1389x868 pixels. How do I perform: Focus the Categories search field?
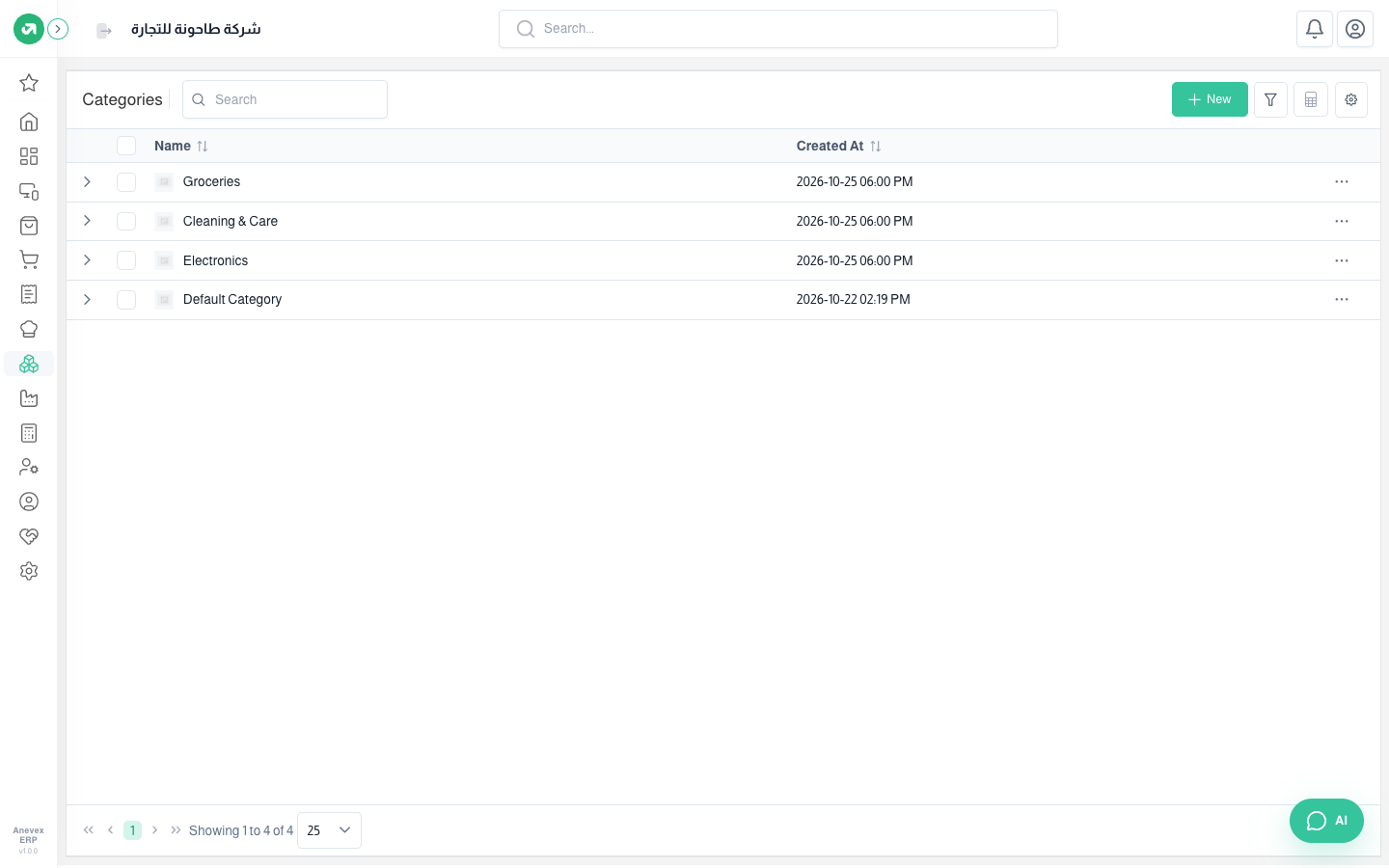click(285, 99)
